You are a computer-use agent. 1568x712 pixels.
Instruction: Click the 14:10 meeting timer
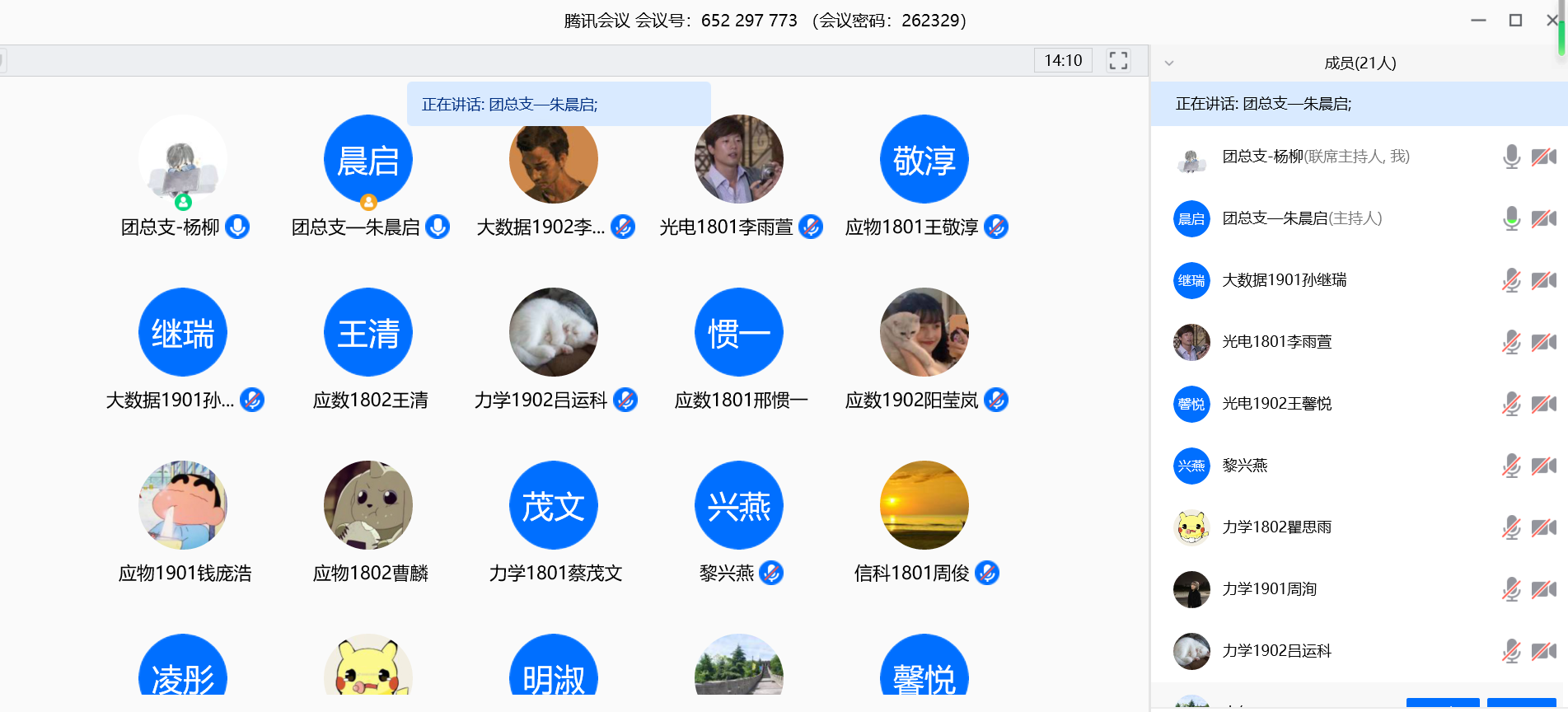pyautogui.click(x=1063, y=60)
